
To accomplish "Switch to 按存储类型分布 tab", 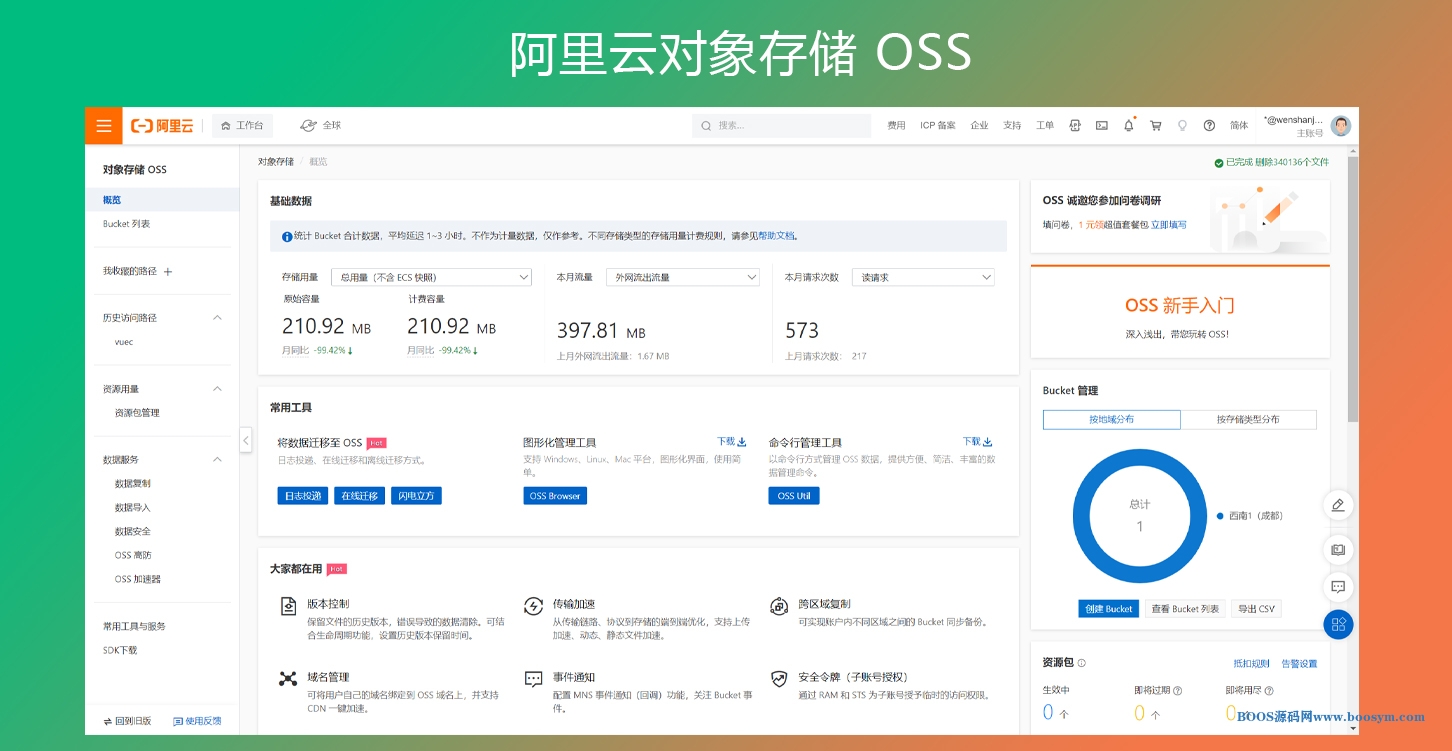I will point(1248,420).
